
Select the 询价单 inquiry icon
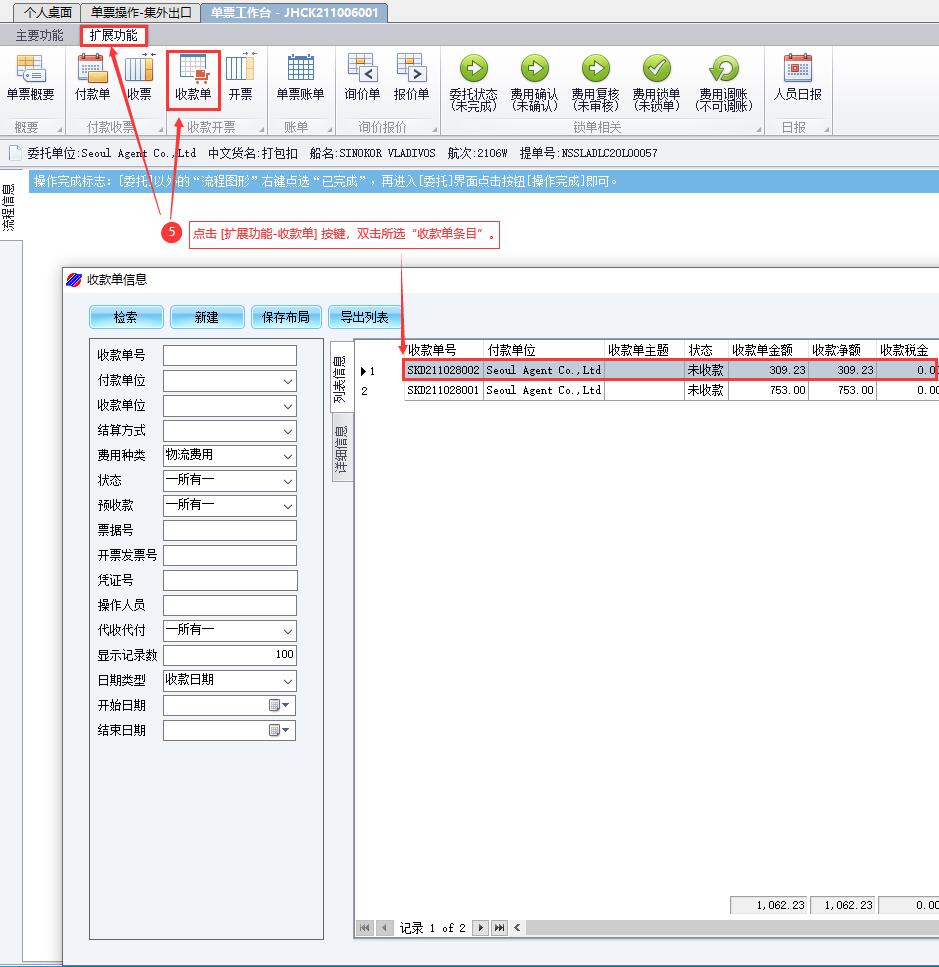[x=362, y=78]
